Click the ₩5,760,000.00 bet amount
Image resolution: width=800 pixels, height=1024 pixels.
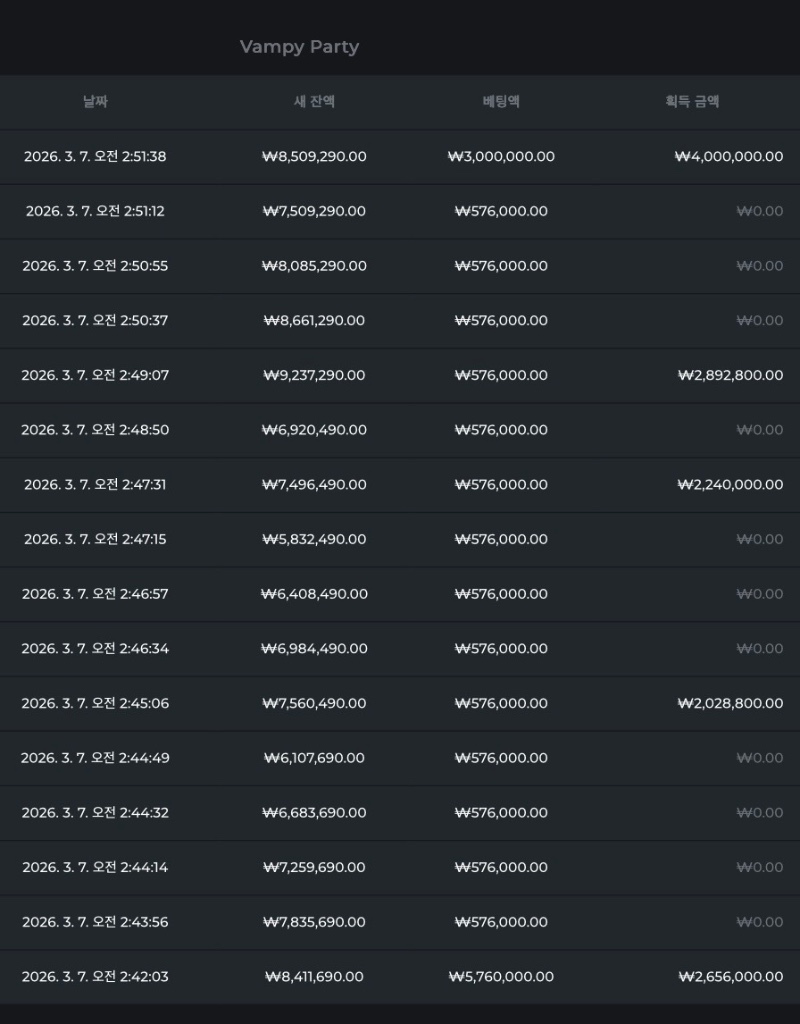(501, 977)
